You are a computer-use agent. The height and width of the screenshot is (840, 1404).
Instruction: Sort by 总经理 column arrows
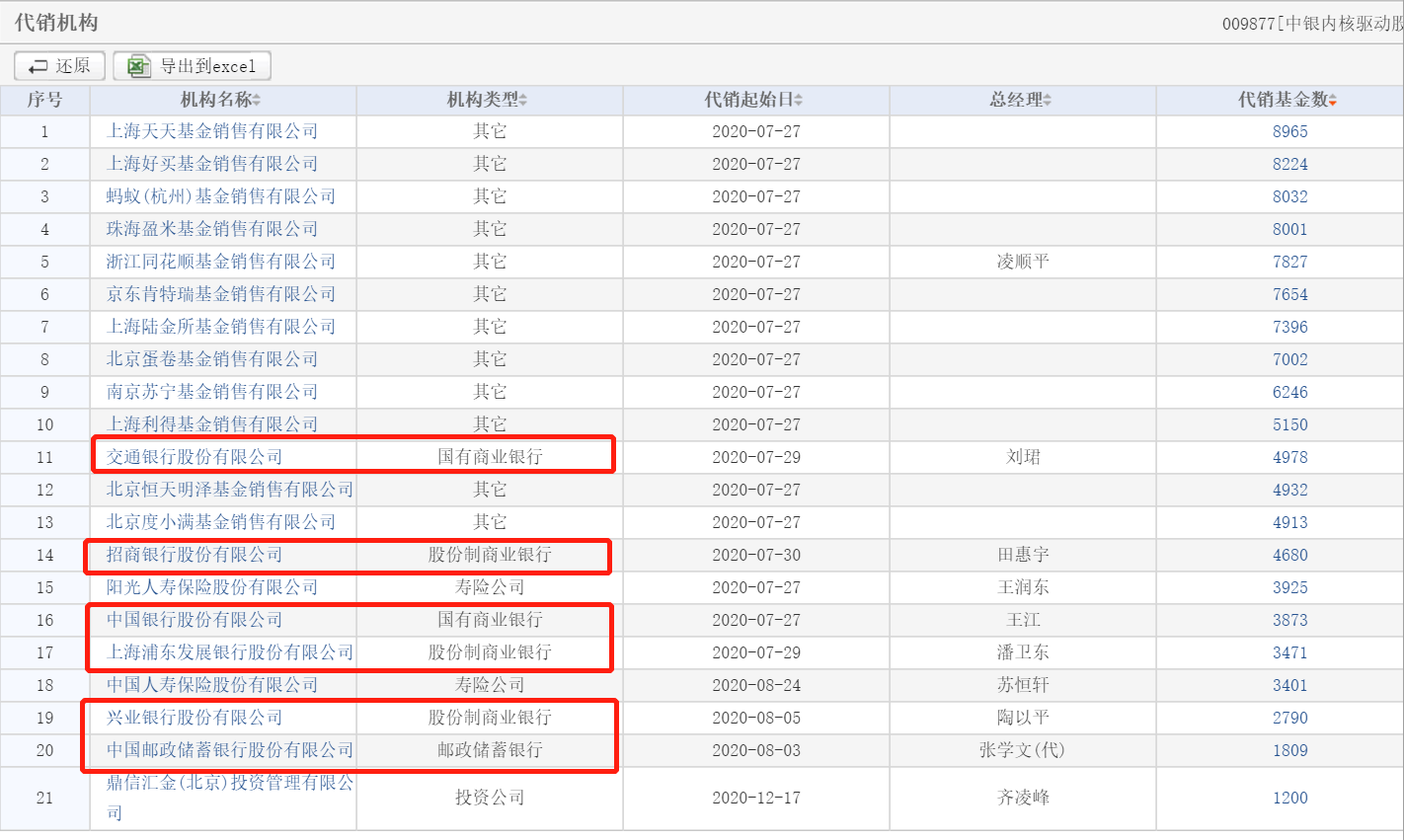pyautogui.click(x=1048, y=100)
